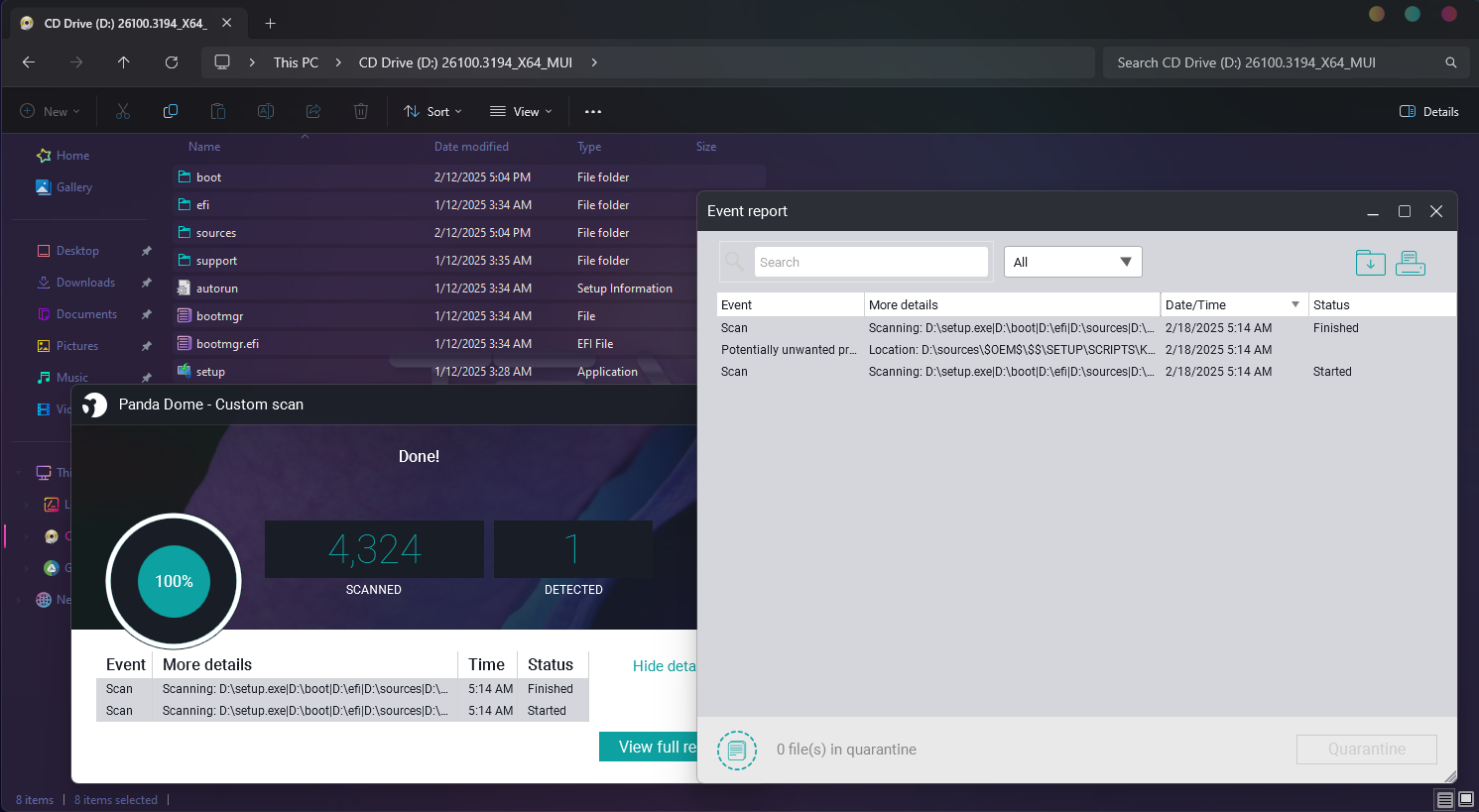Select the Potentially unwanted program event row
This screenshot has width=1479, height=812.
coord(1086,350)
